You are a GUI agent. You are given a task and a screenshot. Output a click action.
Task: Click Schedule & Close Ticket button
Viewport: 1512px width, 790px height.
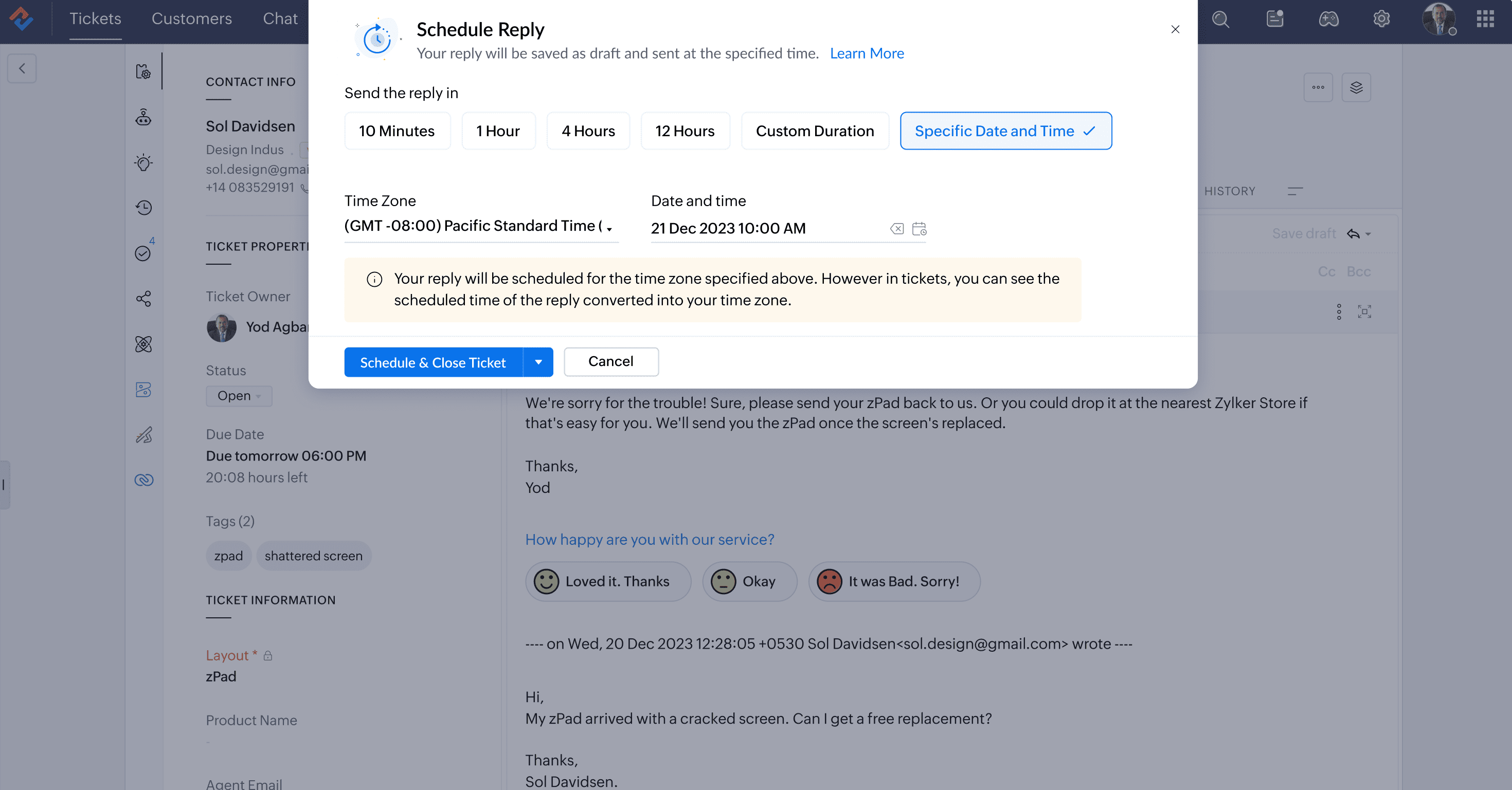tap(433, 362)
